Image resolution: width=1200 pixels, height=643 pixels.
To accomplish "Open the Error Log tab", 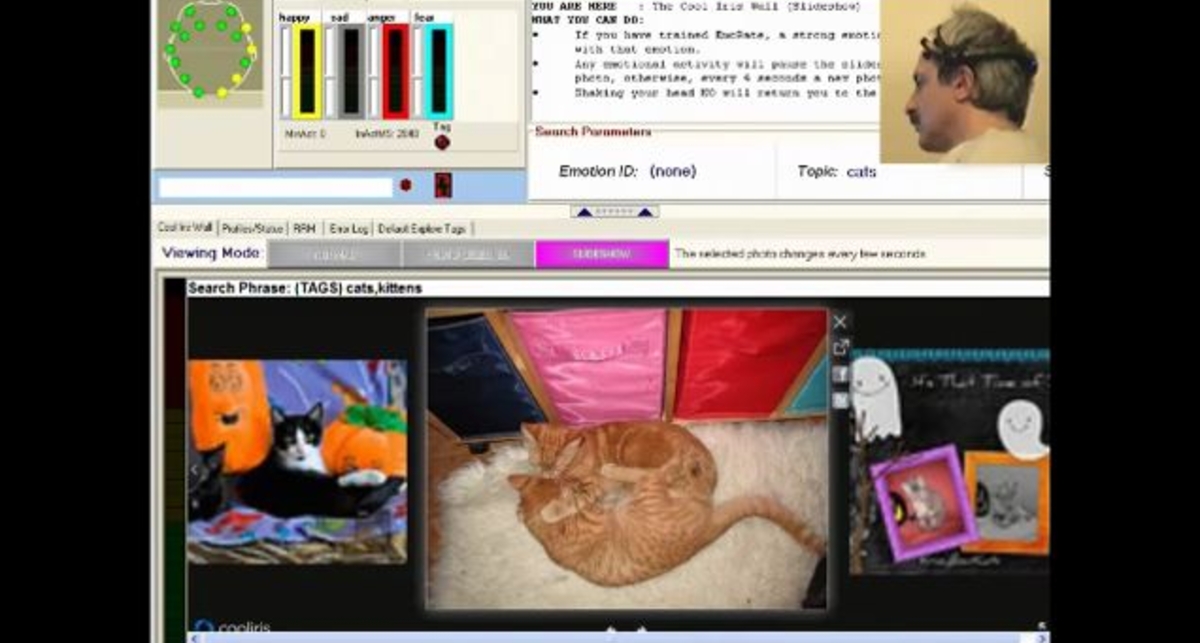I will click(348, 229).
